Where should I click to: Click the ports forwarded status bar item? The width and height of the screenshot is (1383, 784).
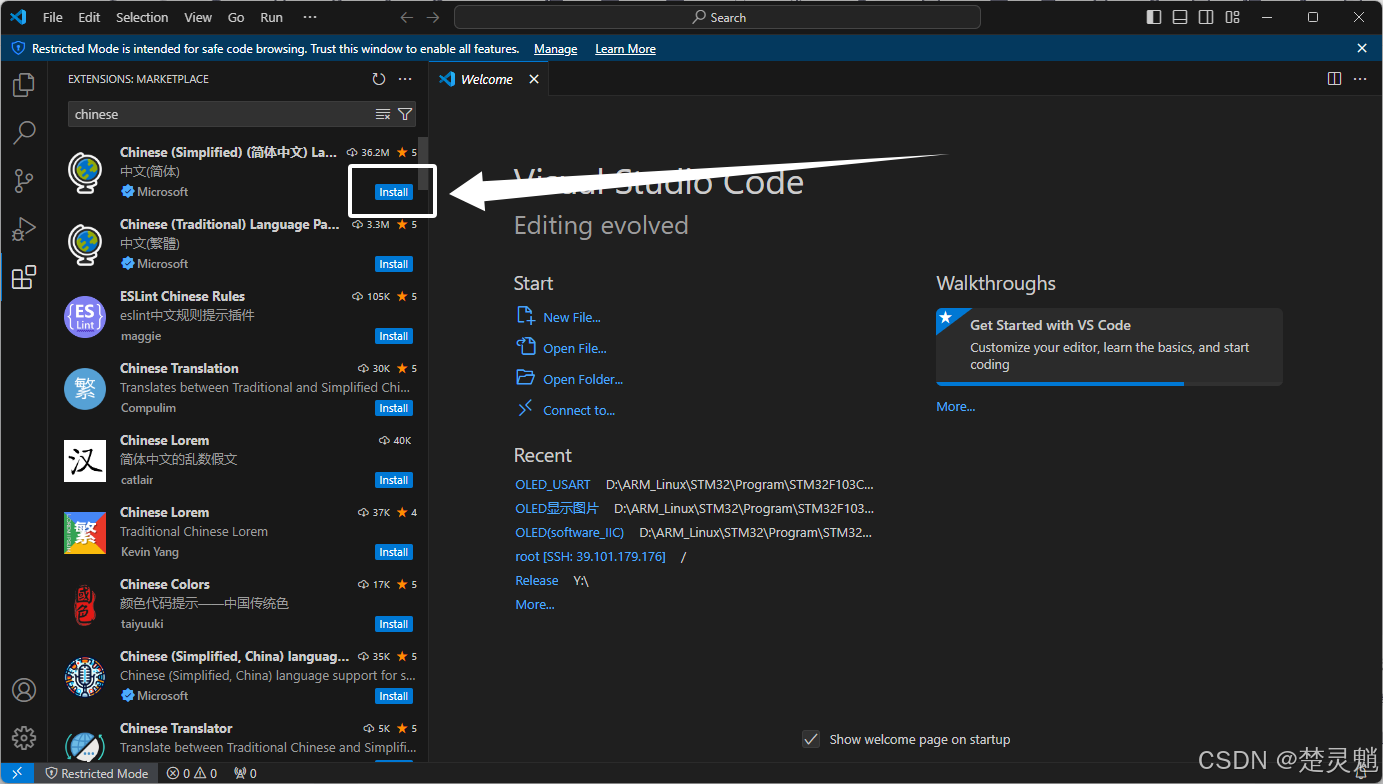click(245, 773)
